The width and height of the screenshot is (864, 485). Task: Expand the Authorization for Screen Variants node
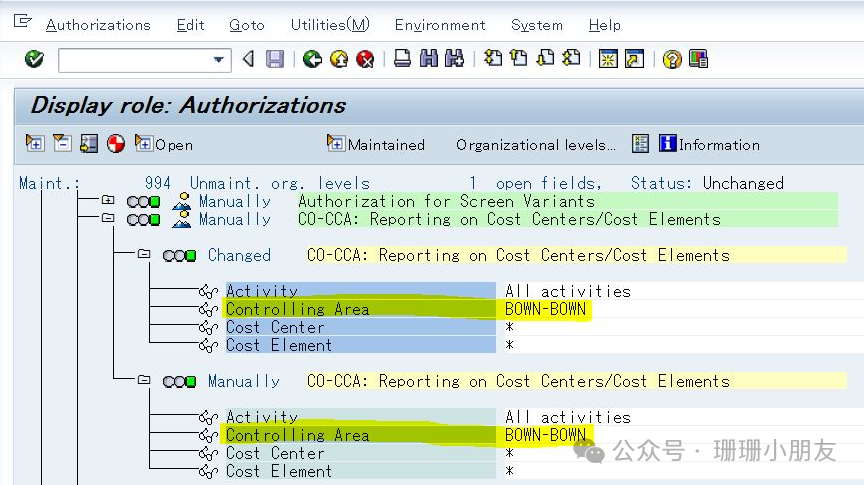tap(107, 201)
